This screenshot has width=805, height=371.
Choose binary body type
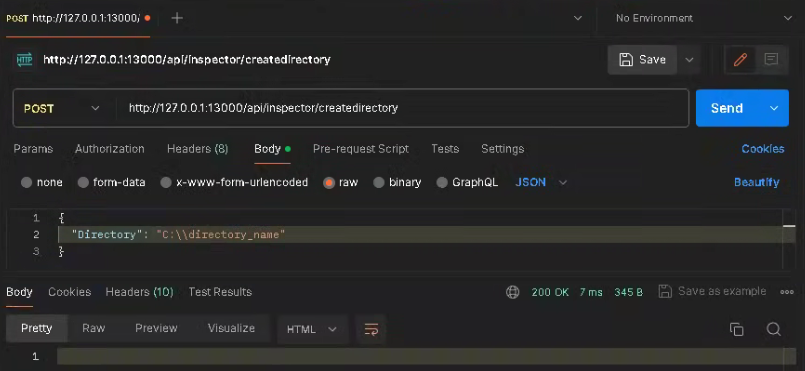click(x=397, y=183)
